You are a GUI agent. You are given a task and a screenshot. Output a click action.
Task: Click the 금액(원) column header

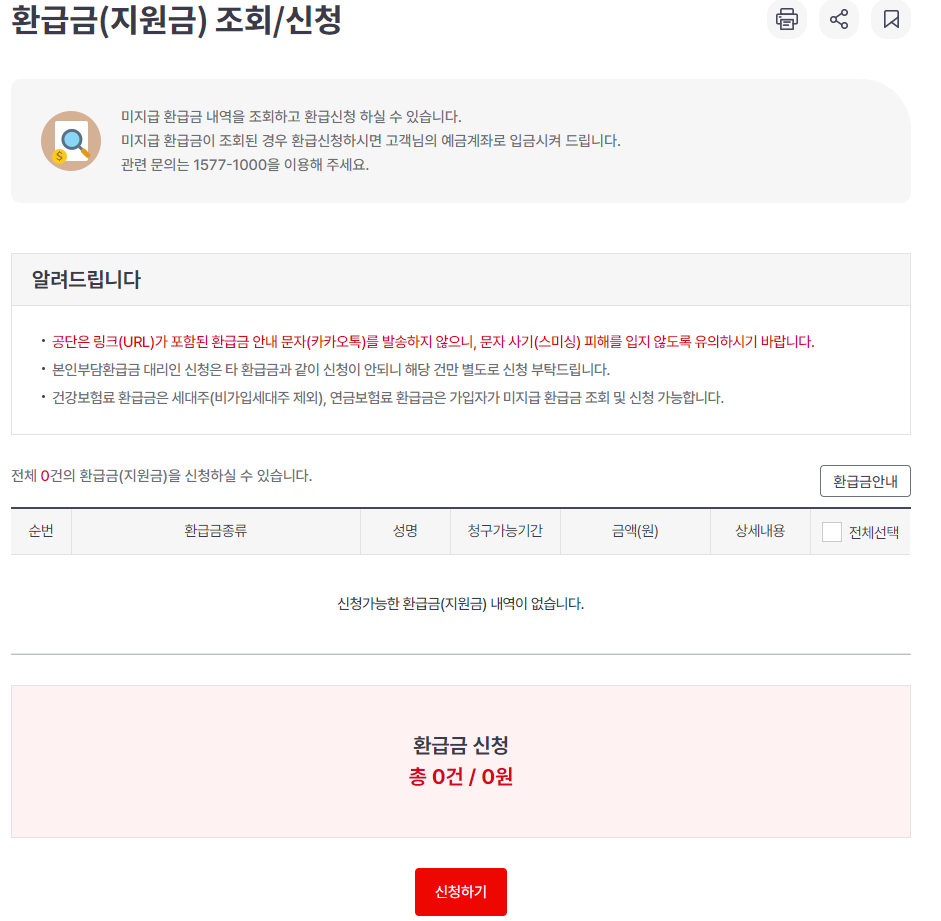tap(635, 531)
